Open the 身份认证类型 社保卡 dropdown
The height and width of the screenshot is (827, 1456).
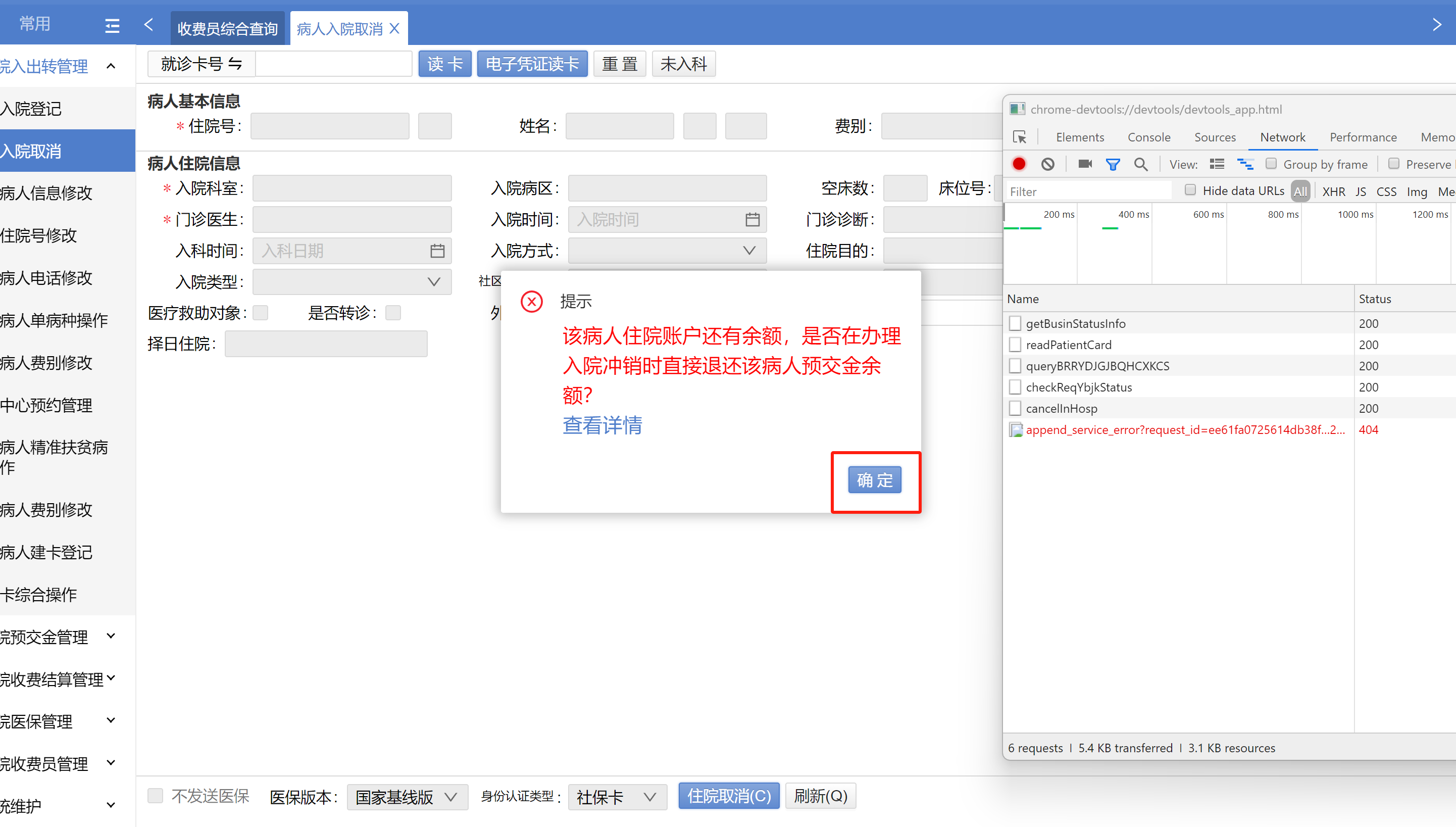coord(617,796)
